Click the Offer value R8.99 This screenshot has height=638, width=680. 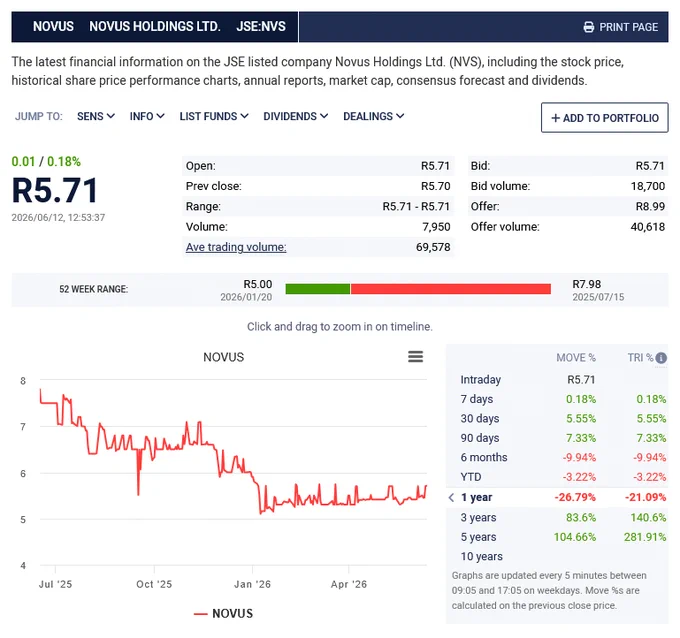[x=650, y=206]
